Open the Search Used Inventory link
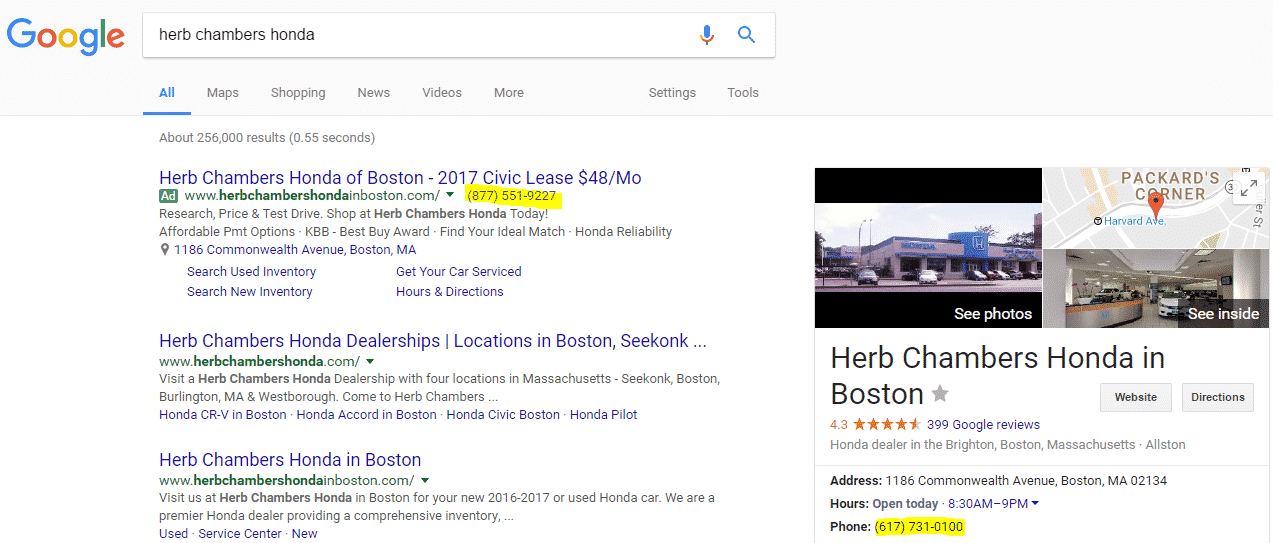This screenshot has height=543, width=1273. pos(251,272)
